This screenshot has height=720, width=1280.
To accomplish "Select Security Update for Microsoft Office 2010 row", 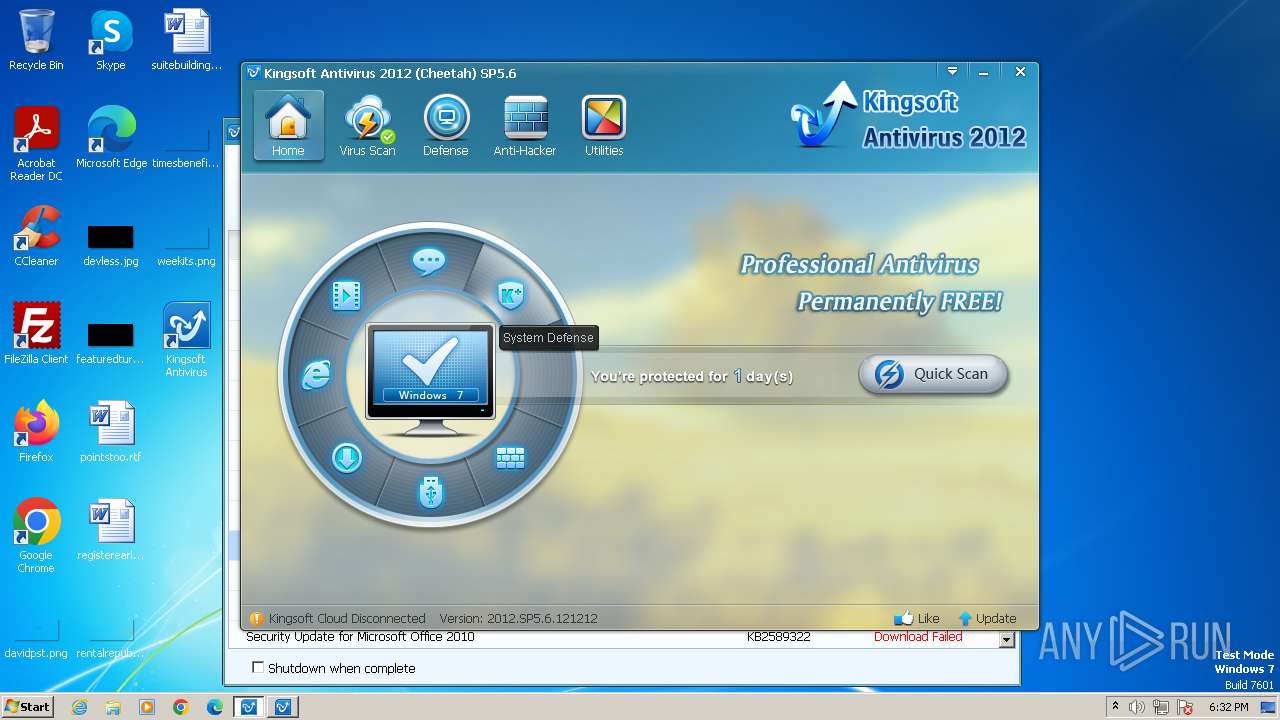I will (x=621, y=637).
